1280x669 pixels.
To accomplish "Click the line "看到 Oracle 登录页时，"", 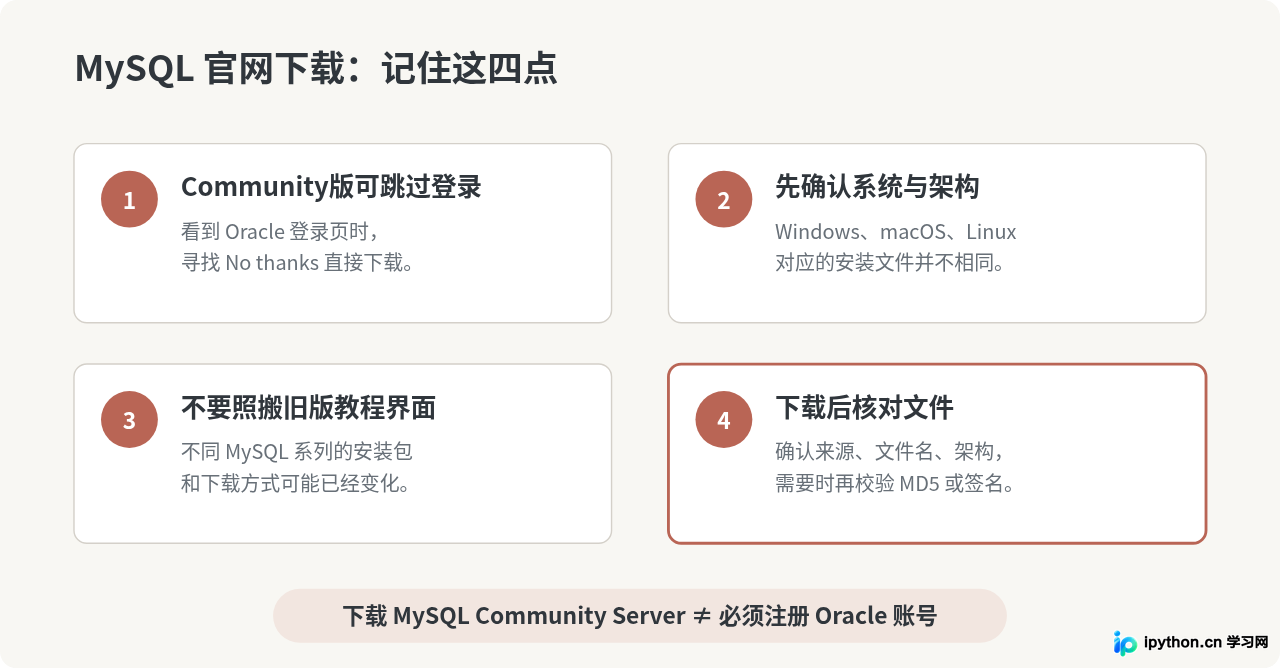I will pyautogui.click(x=281, y=232).
